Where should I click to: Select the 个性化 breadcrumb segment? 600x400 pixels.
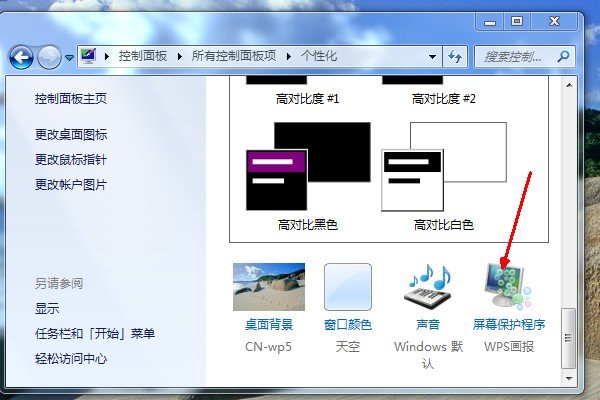click(x=319, y=56)
